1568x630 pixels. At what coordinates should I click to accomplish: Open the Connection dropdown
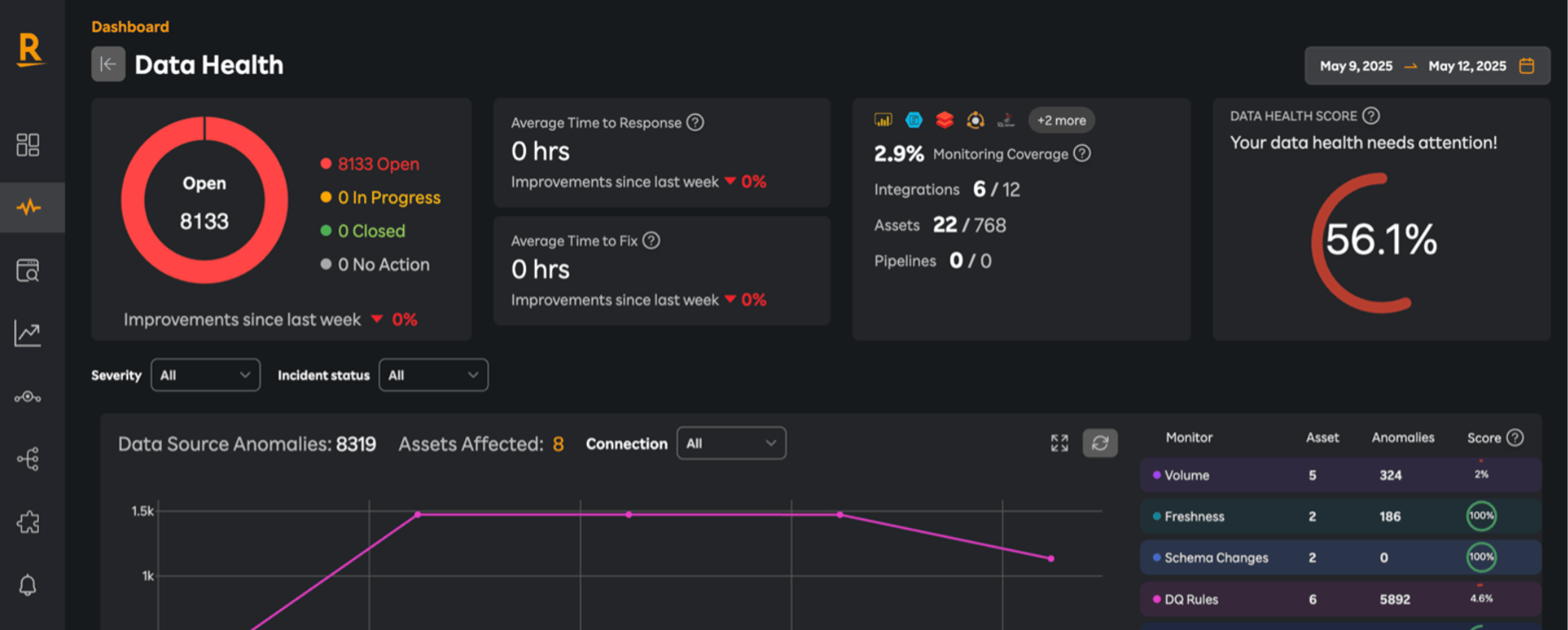click(x=732, y=443)
